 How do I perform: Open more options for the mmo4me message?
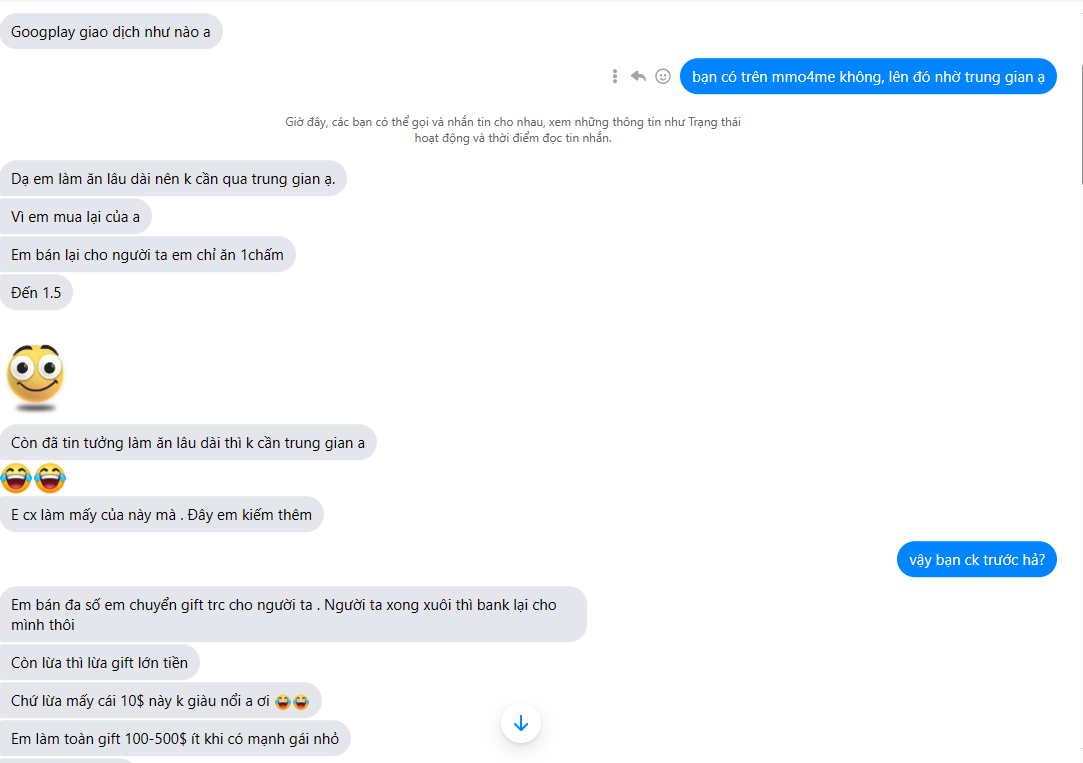coord(615,76)
